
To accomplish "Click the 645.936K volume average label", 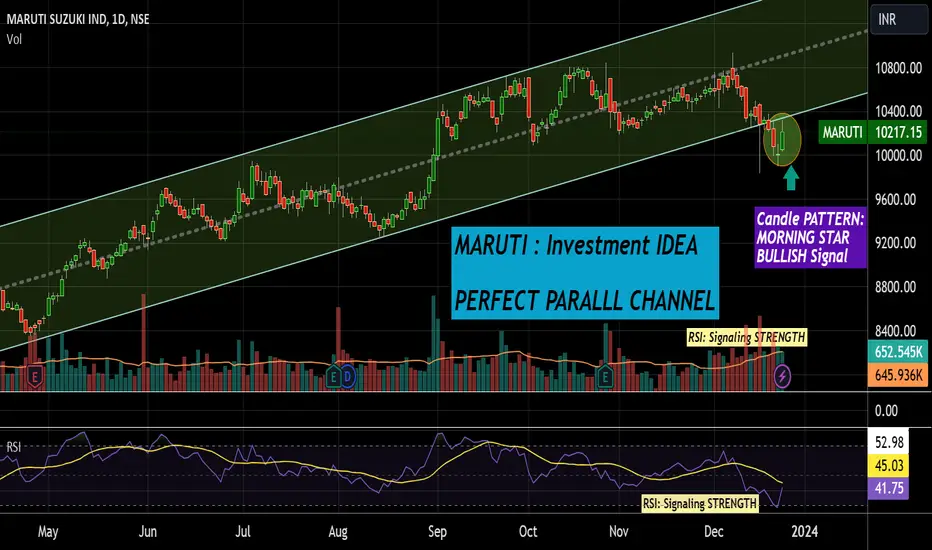I will pos(898,375).
